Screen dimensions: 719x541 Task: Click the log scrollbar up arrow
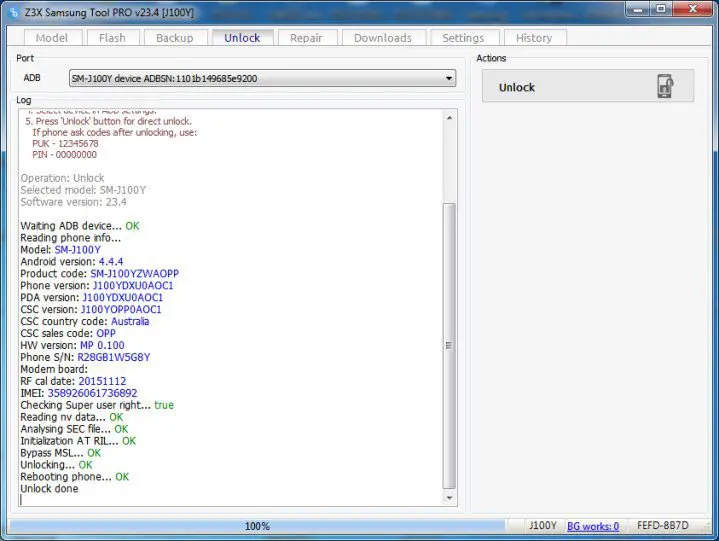click(x=449, y=118)
